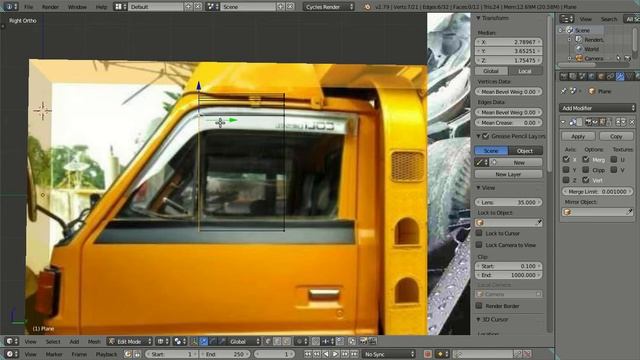The height and width of the screenshot is (360, 640).
Task: Enable Lock to Cursor checkbox
Action: pos(479,233)
